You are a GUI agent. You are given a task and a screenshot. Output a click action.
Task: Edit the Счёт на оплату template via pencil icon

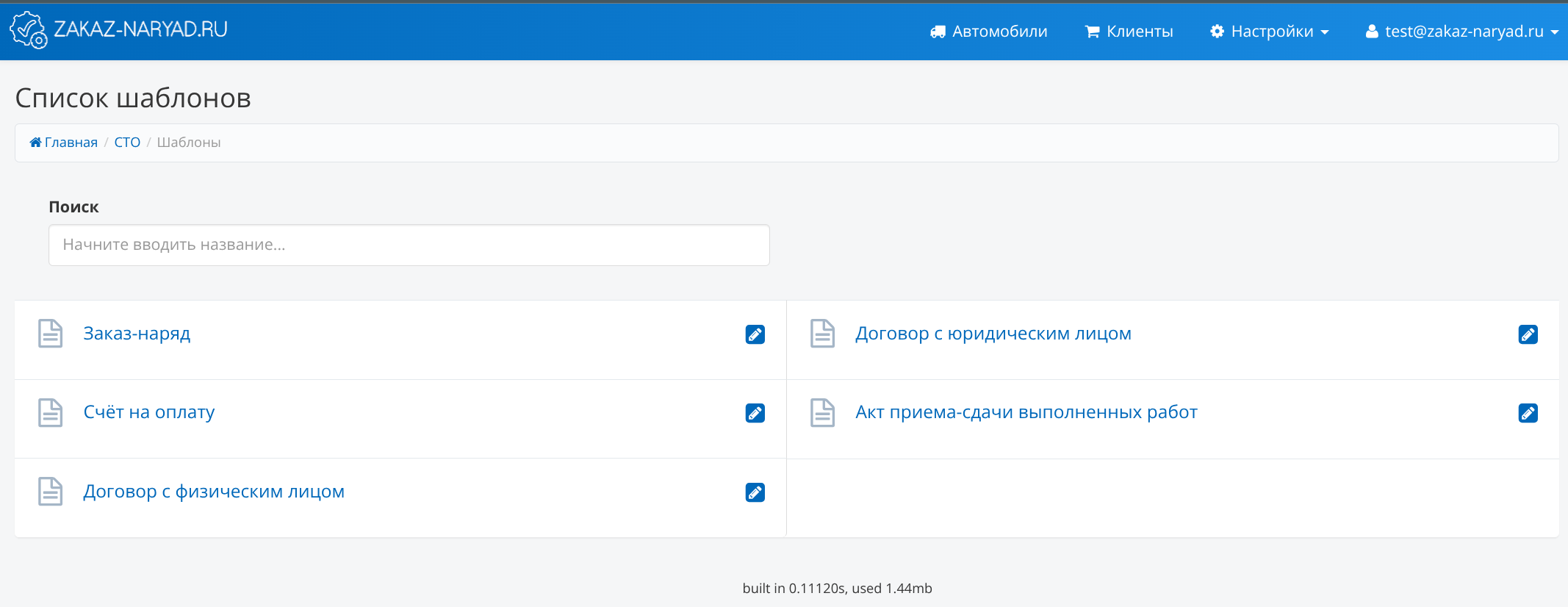(755, 413)
